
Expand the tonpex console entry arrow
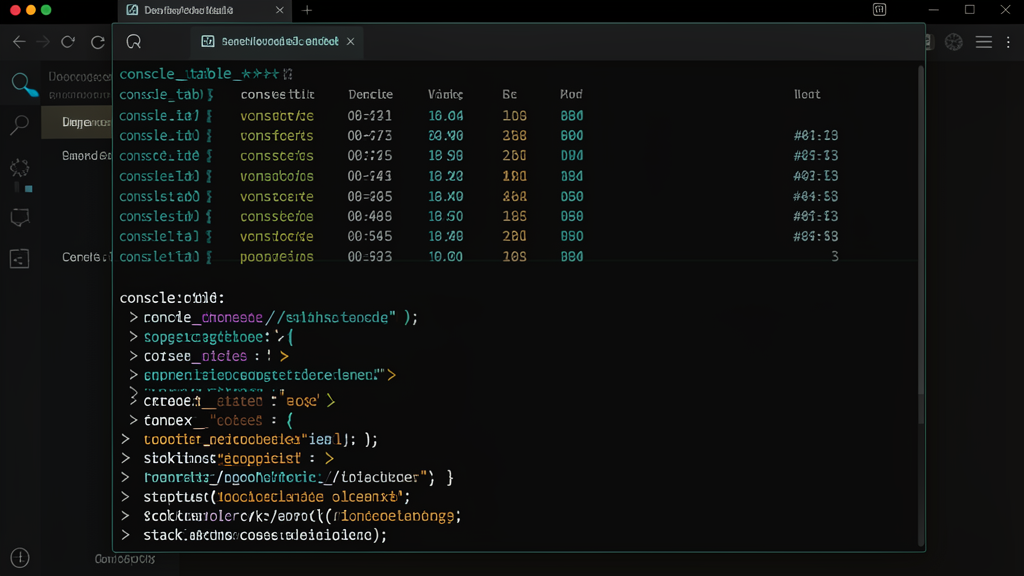click(133, 420)
